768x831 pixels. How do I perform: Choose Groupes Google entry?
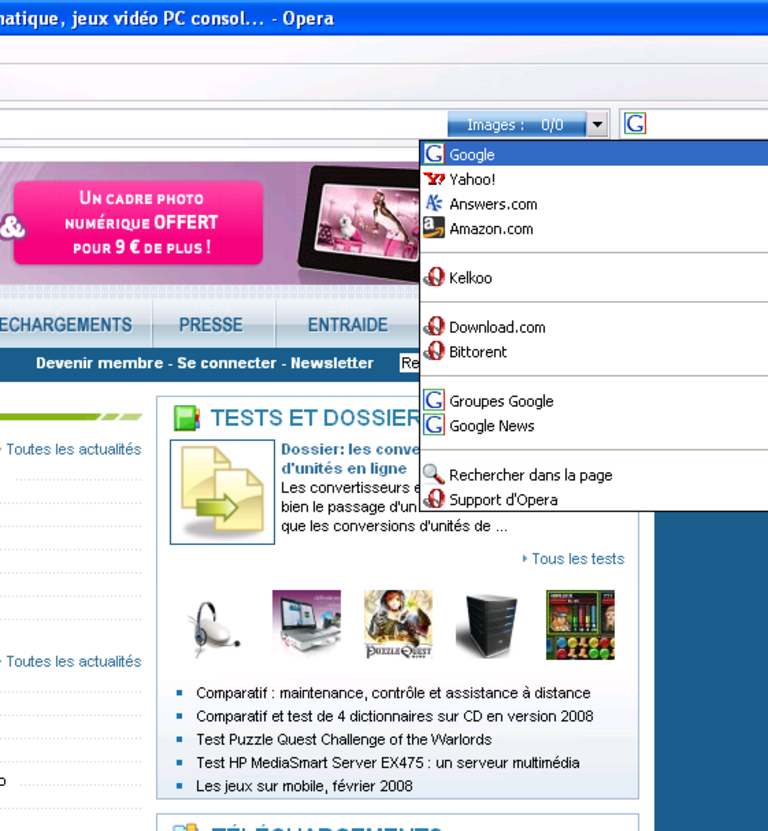click(595, 401)
